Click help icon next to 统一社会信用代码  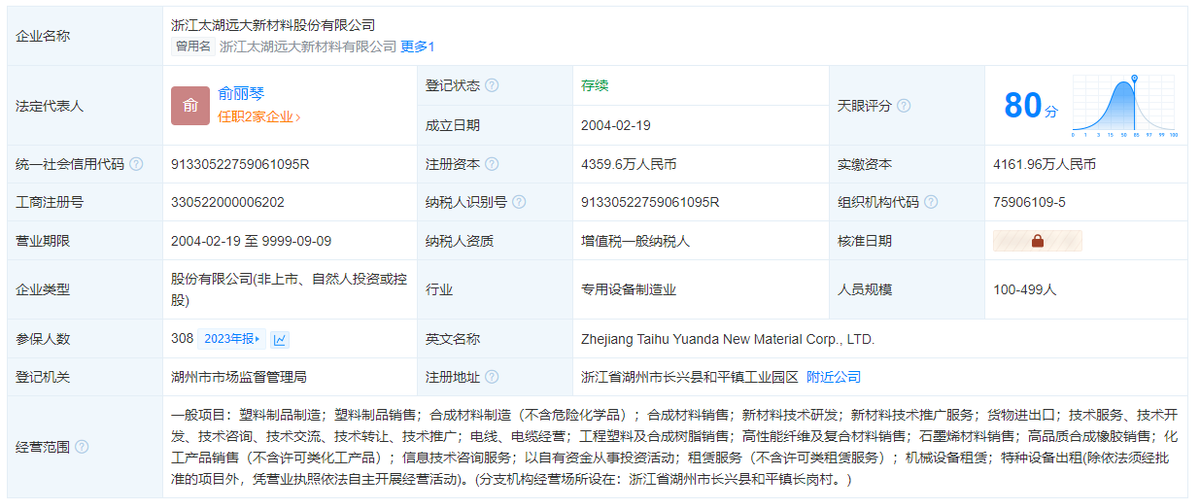(x=136, y=164)
